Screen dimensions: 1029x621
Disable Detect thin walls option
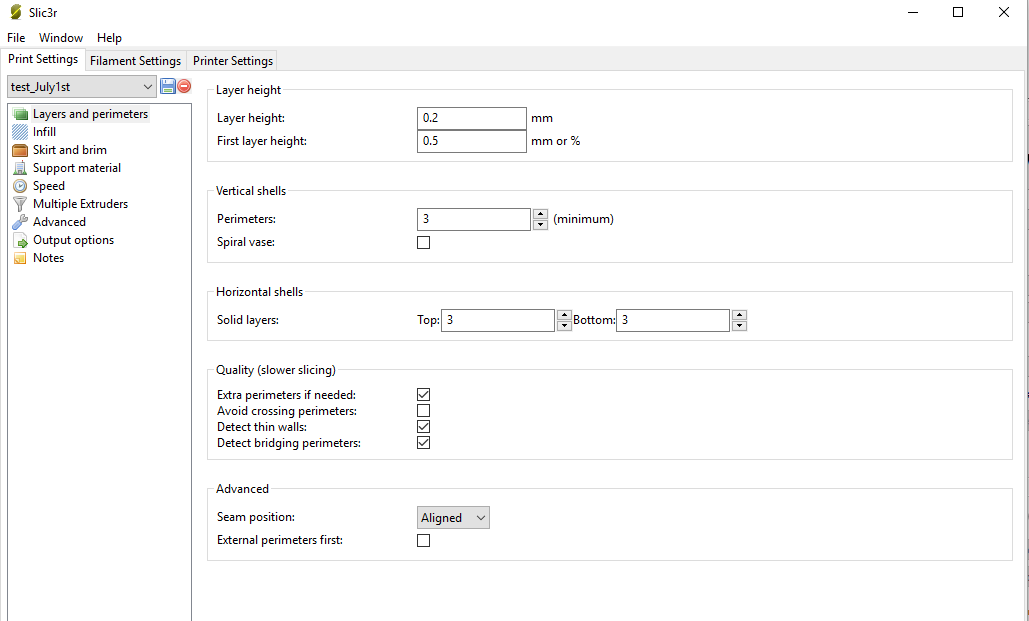click(423, 427)
